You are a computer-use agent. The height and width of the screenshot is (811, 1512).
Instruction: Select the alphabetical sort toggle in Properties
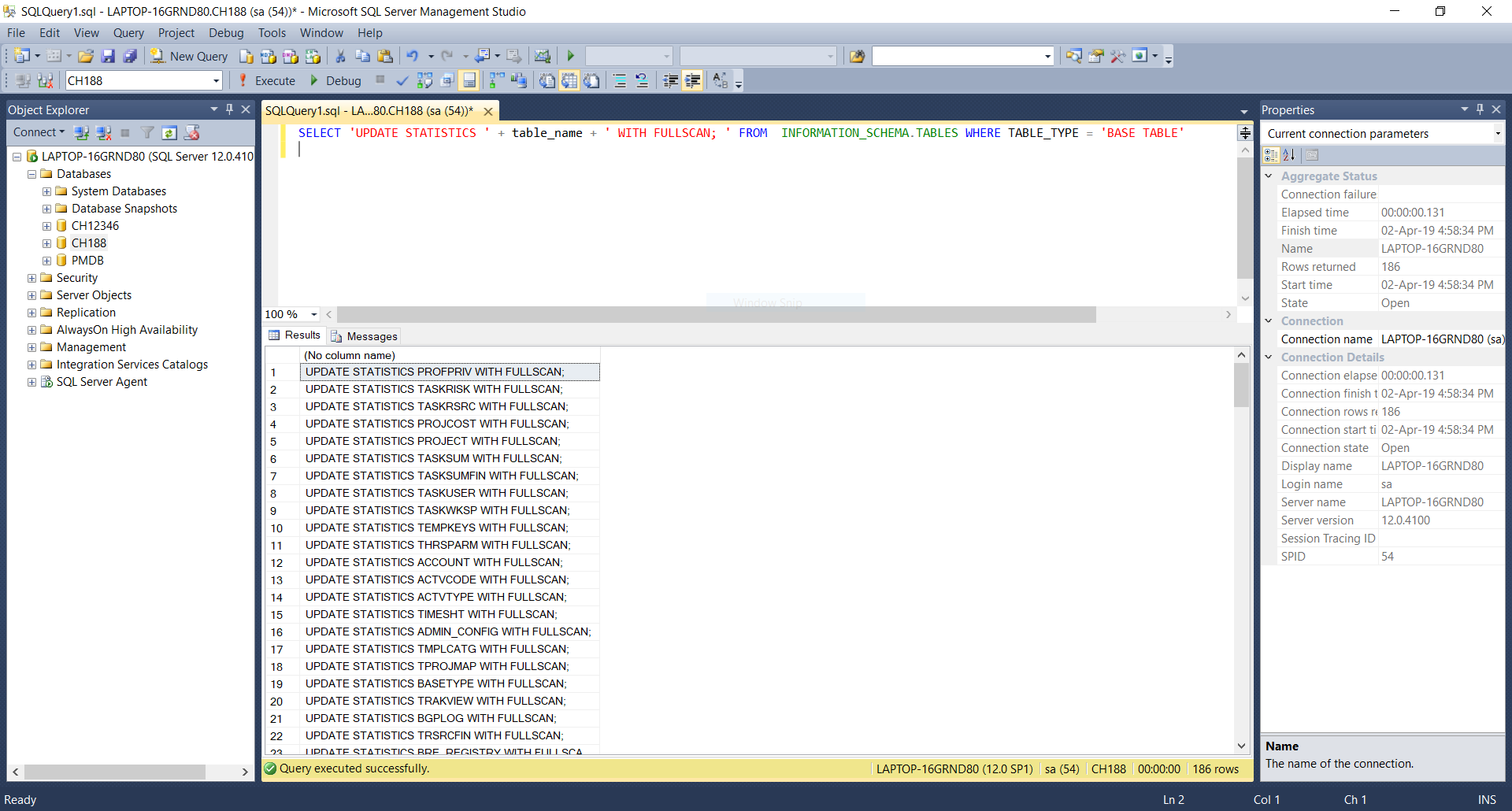point(1289,154)
